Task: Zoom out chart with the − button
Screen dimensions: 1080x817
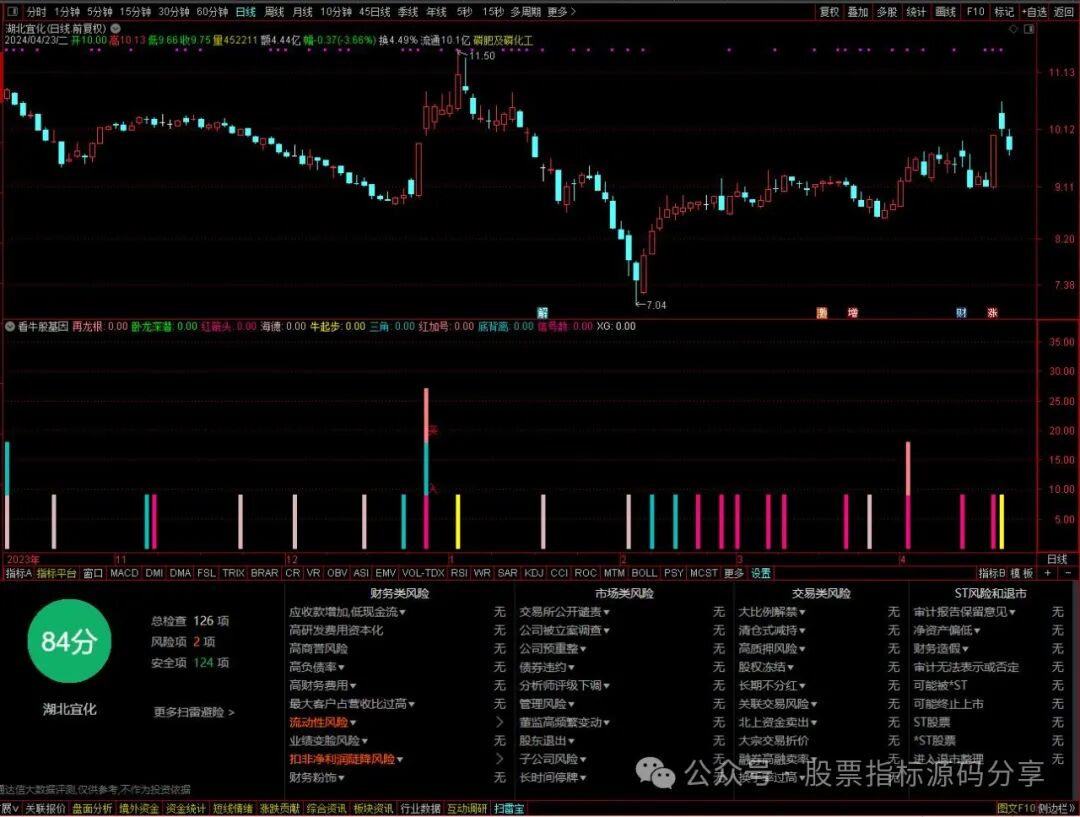Action: 1068,573
